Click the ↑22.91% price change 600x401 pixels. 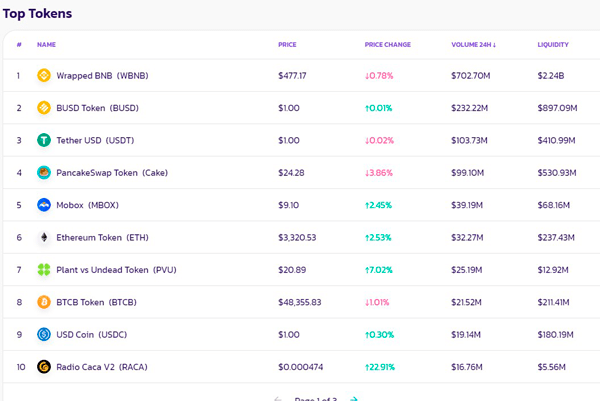tap(380, 367)
